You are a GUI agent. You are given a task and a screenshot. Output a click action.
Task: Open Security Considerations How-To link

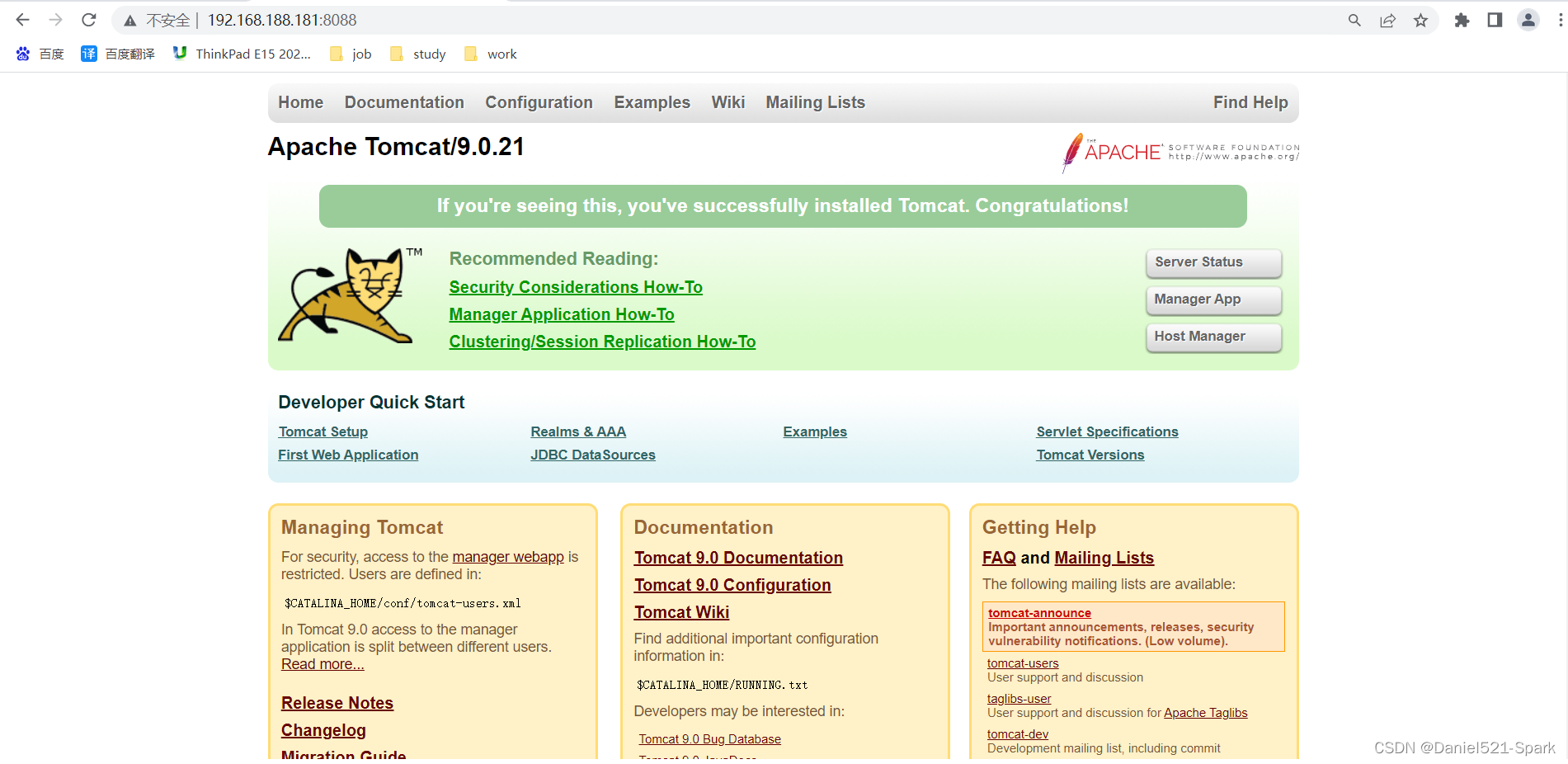(576, 287)
